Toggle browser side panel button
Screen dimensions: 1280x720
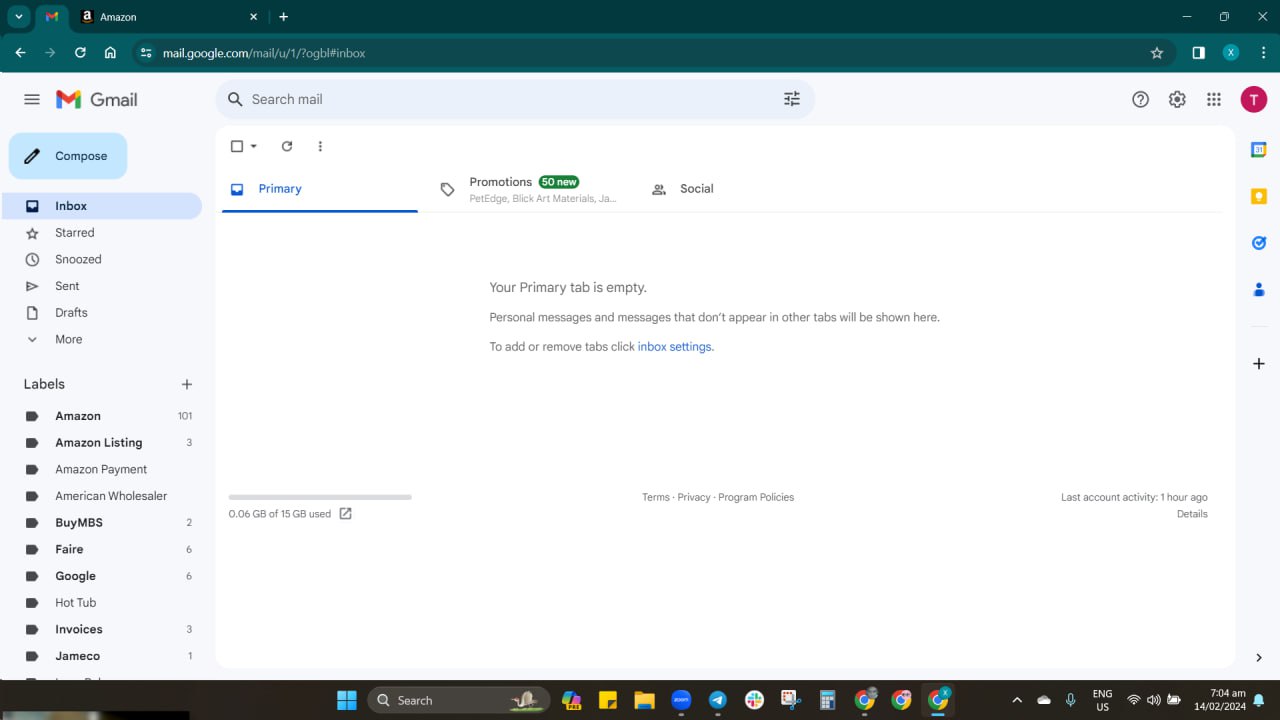click(1199, 53)
